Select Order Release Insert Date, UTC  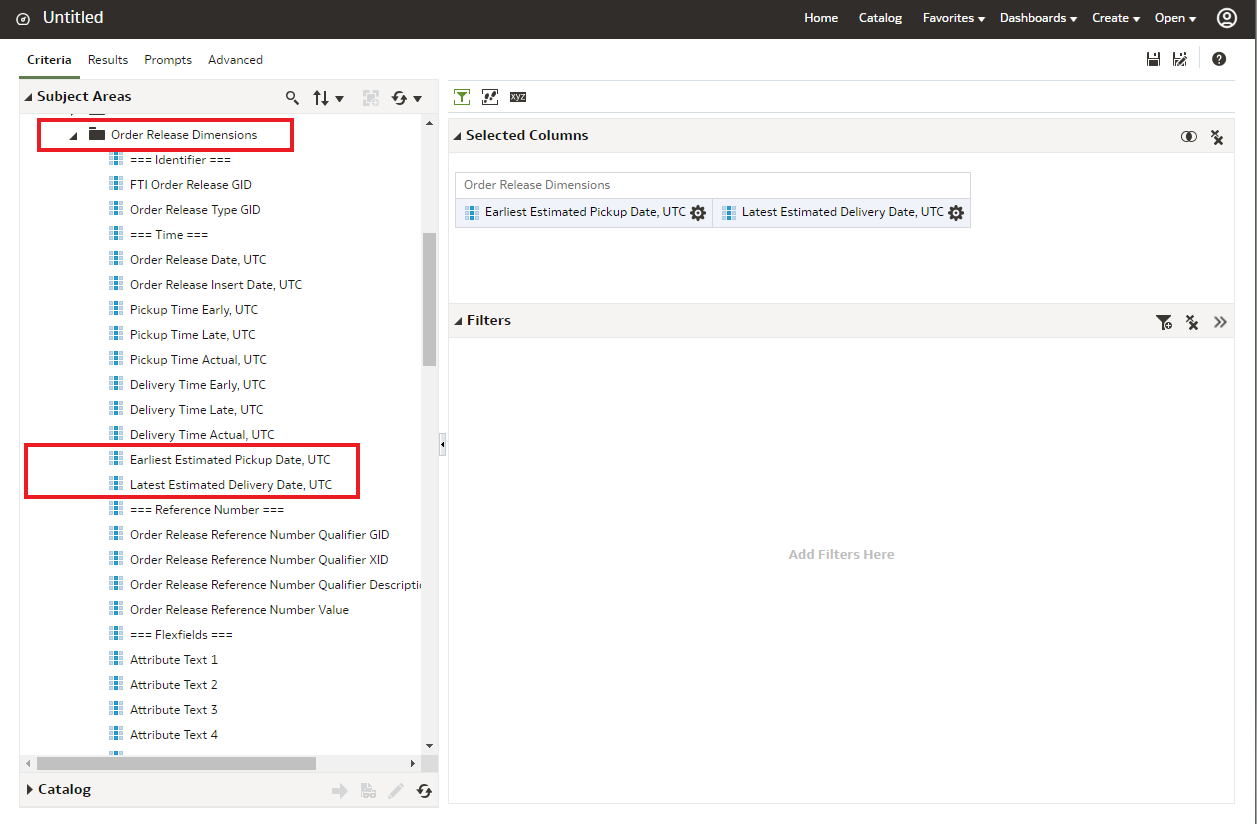tap(216, 285)
